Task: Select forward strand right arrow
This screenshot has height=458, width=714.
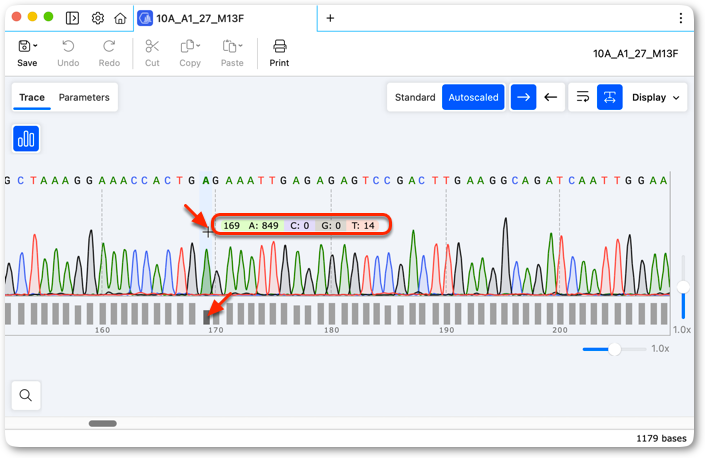Action: 523,97
